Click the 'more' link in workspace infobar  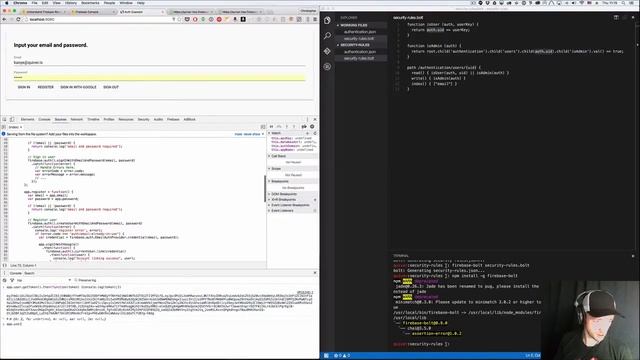pos(238,134)
